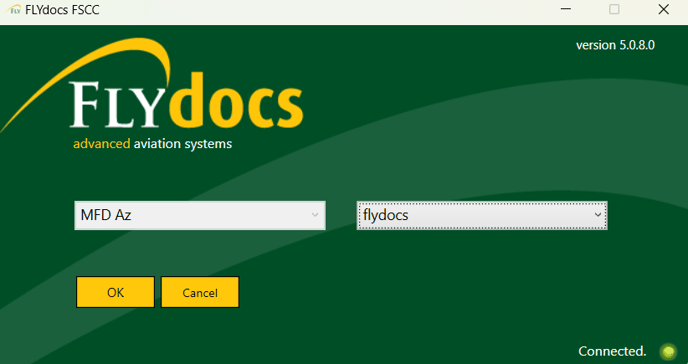This screenshot has width=688, height=364.
Task: Click the Connected. status text
Action: point(612,351)
